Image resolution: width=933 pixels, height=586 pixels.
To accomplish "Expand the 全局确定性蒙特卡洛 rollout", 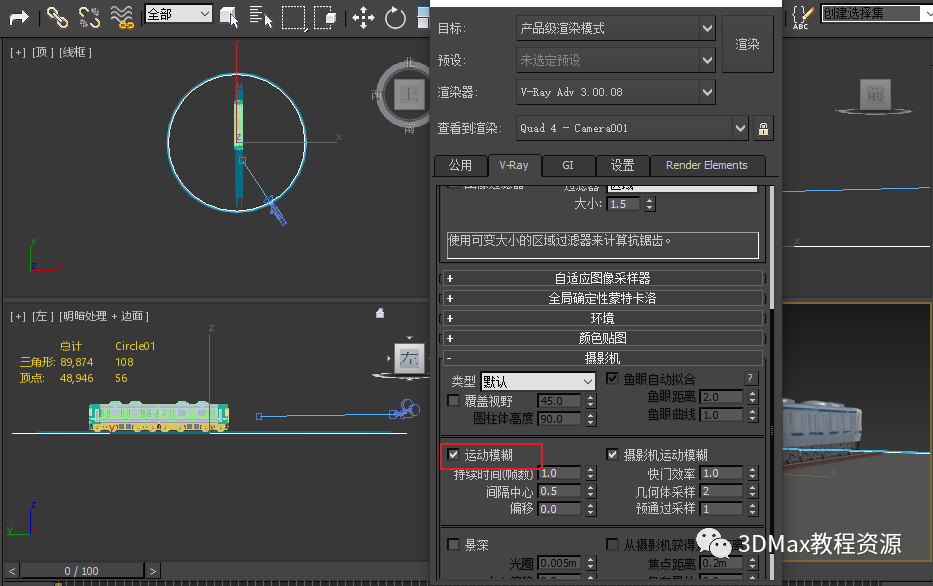I will [603, 298].
